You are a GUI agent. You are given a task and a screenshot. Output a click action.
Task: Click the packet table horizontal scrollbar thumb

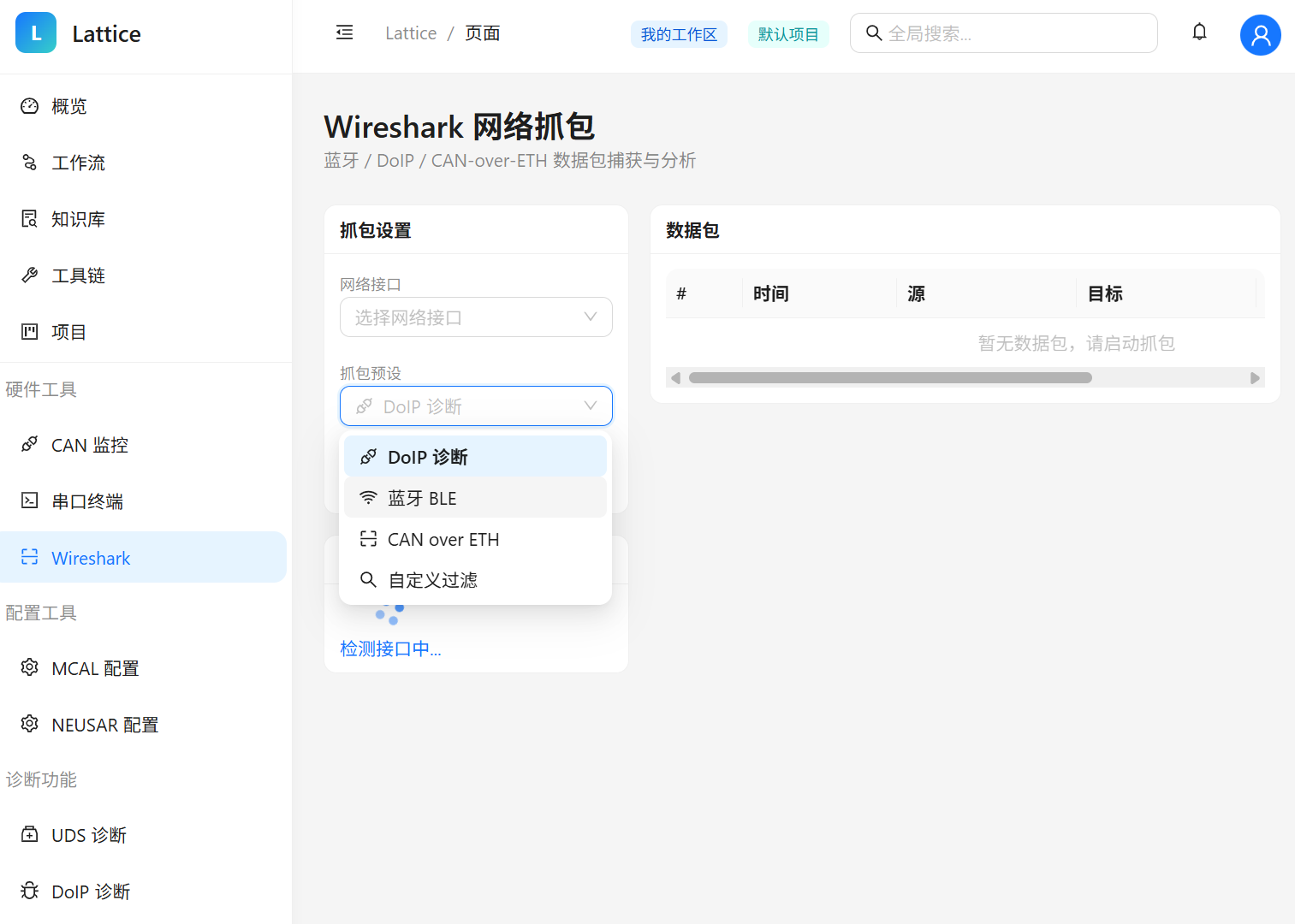[x=890, y=377]
